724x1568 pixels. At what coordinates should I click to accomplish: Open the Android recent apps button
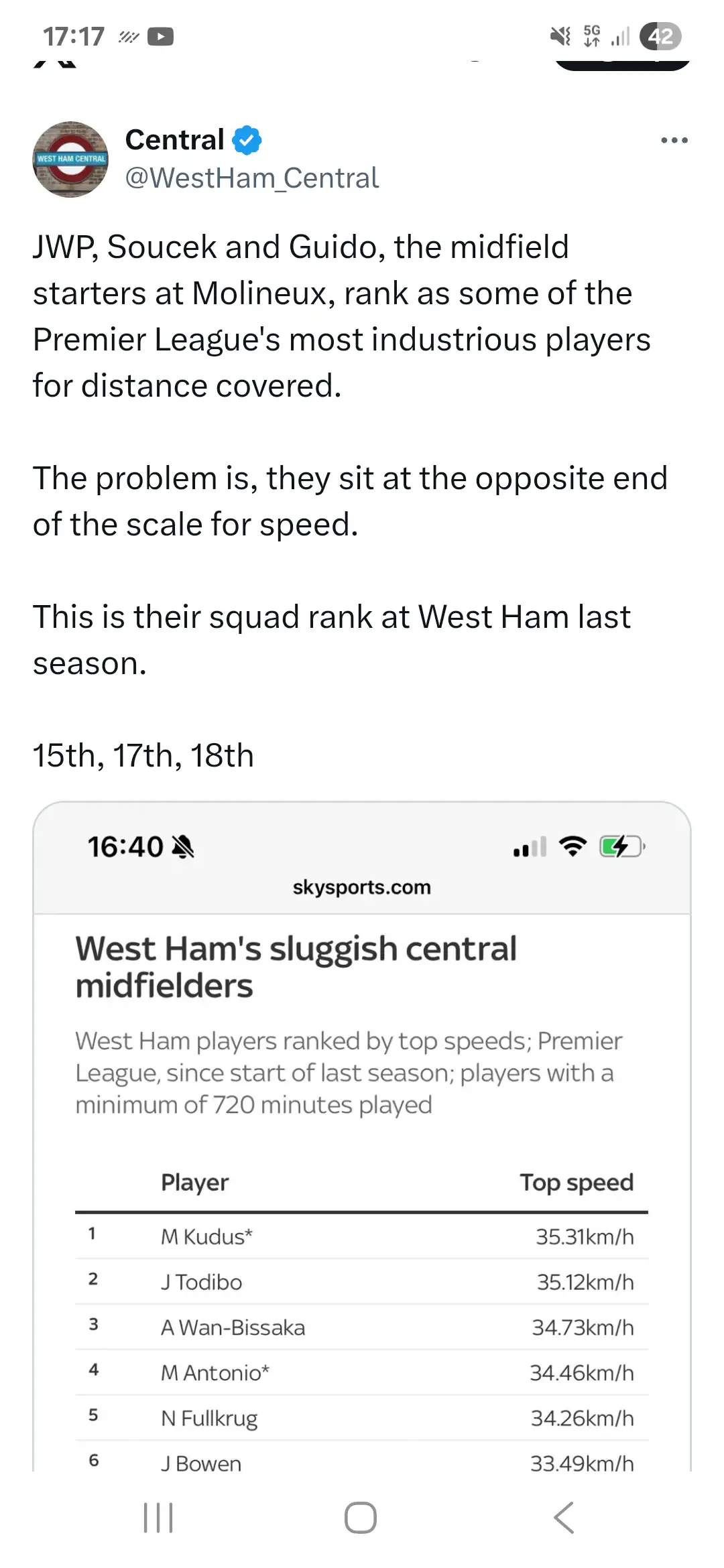pos(158,1517)
